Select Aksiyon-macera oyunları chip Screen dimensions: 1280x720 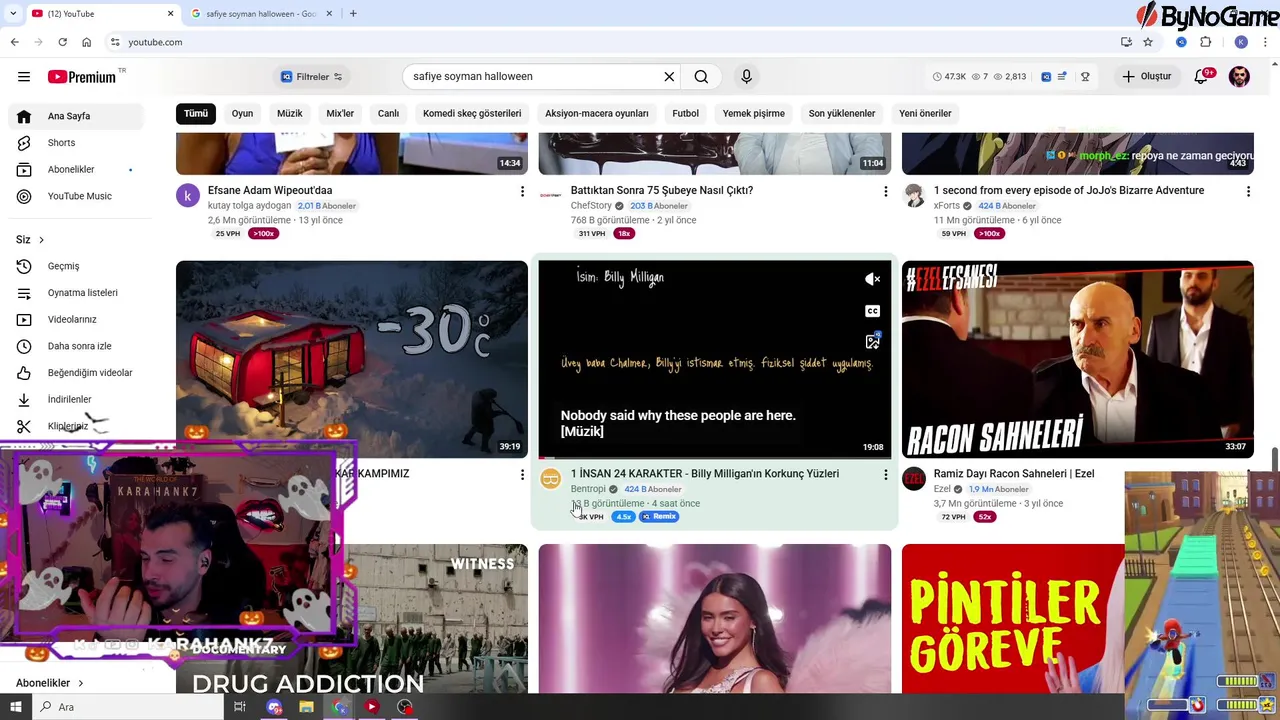(597, 113)
